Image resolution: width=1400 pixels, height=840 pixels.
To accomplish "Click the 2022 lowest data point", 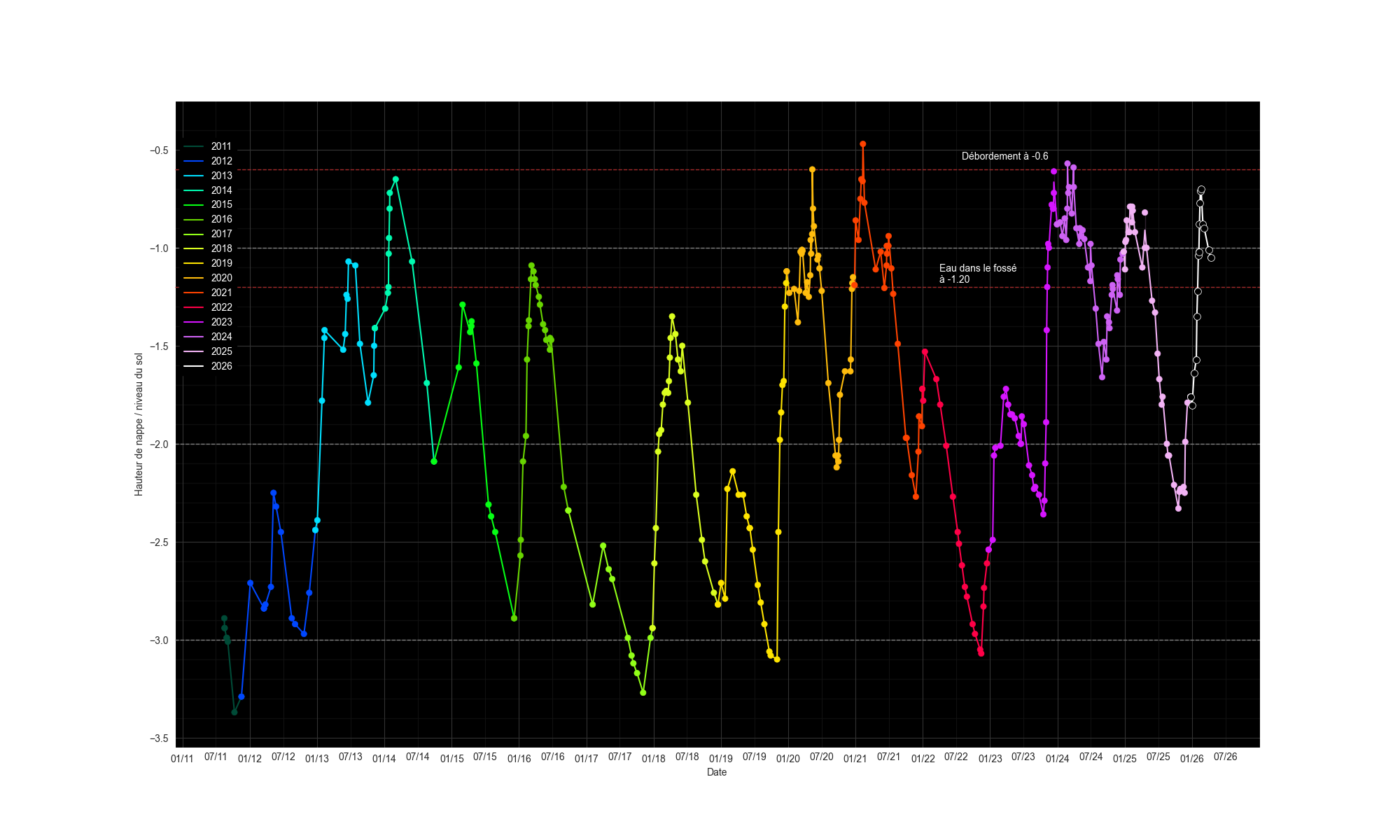I will pyautogui.click(x=981, y=653).
